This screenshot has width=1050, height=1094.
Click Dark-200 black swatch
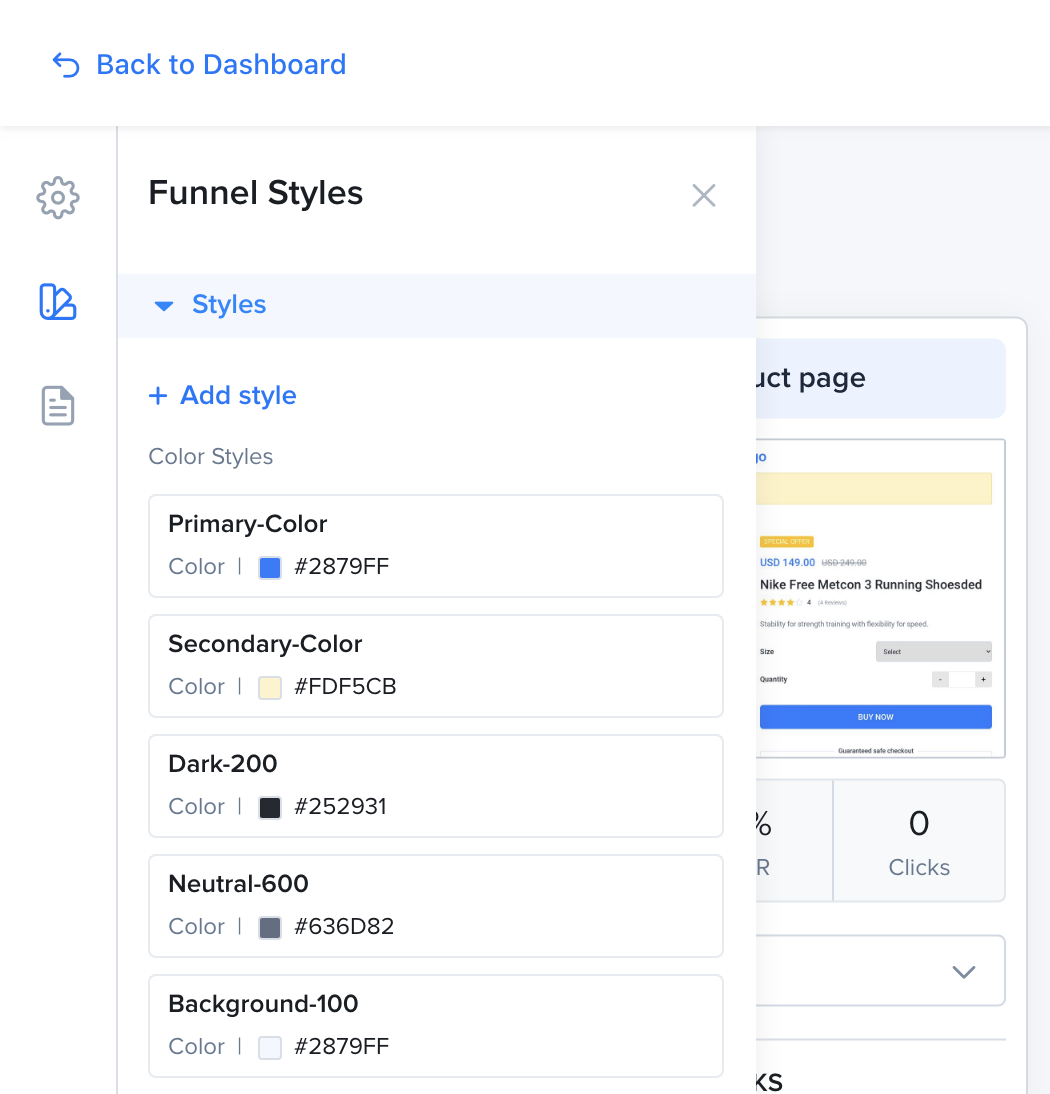(270, 807)
